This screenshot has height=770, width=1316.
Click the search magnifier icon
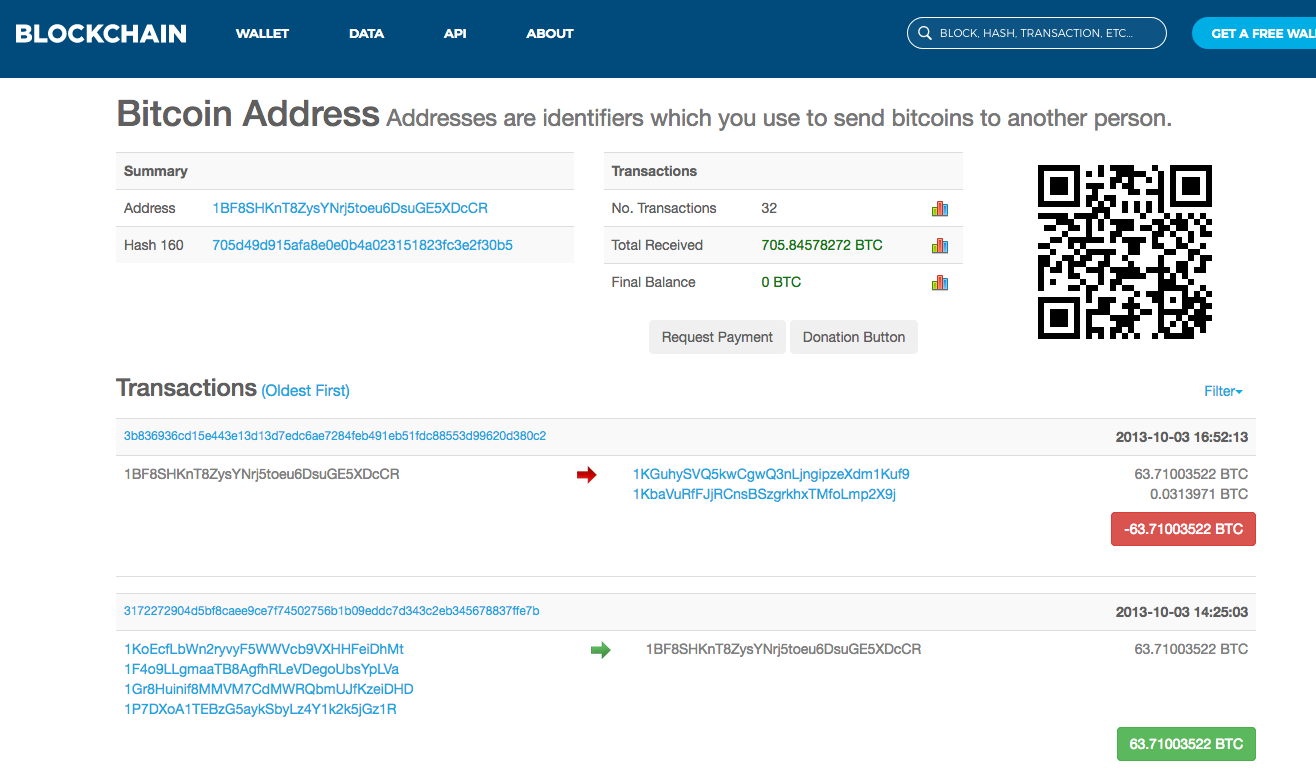click(924, 33)
